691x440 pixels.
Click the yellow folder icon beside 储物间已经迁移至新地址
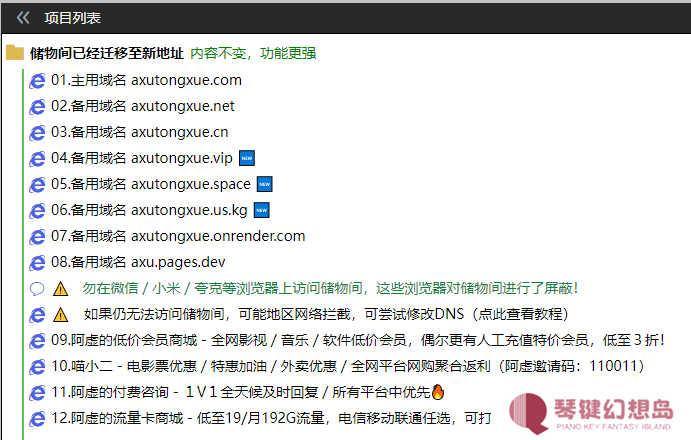coord(15,53)
